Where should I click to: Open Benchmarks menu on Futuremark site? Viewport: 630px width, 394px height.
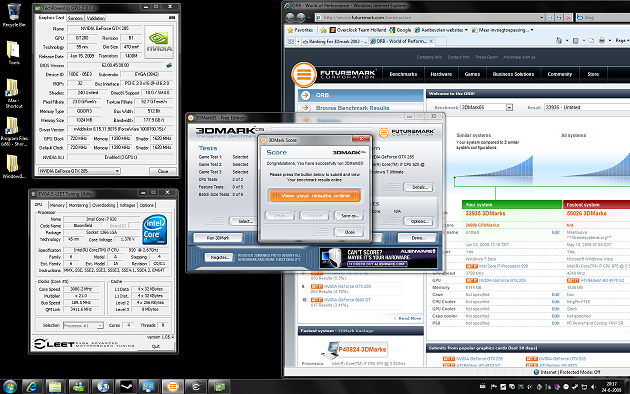click(x=403, y=74)
